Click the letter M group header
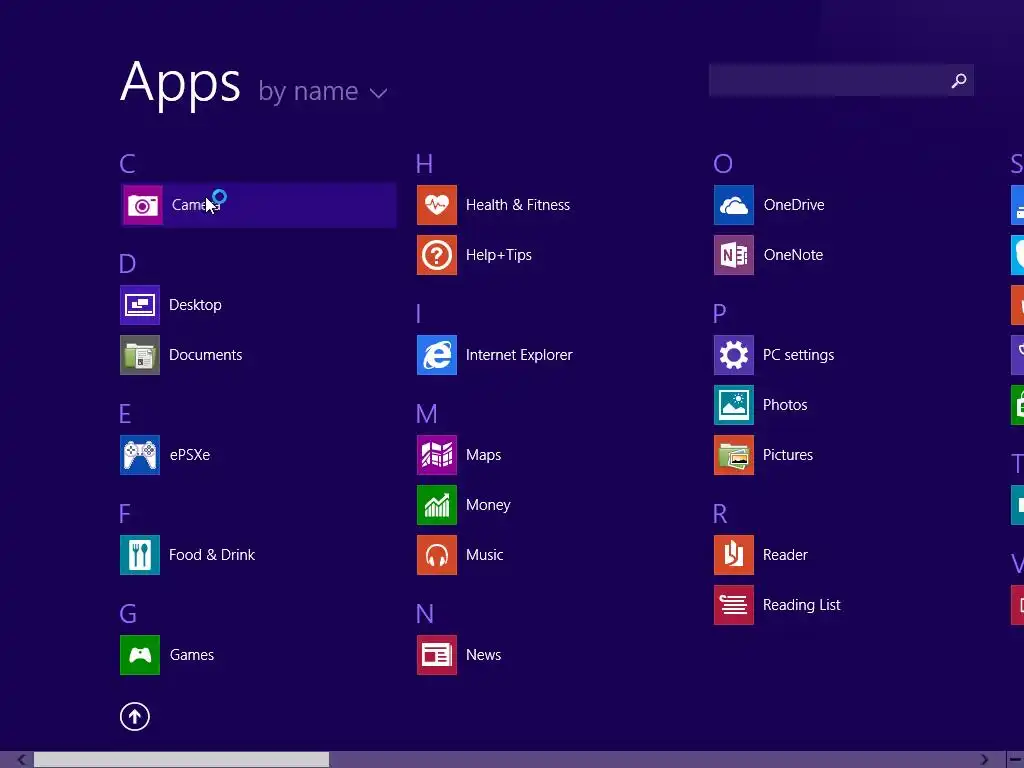The width and height of the screenshot is (1024, 768). [x=426, y=414]
